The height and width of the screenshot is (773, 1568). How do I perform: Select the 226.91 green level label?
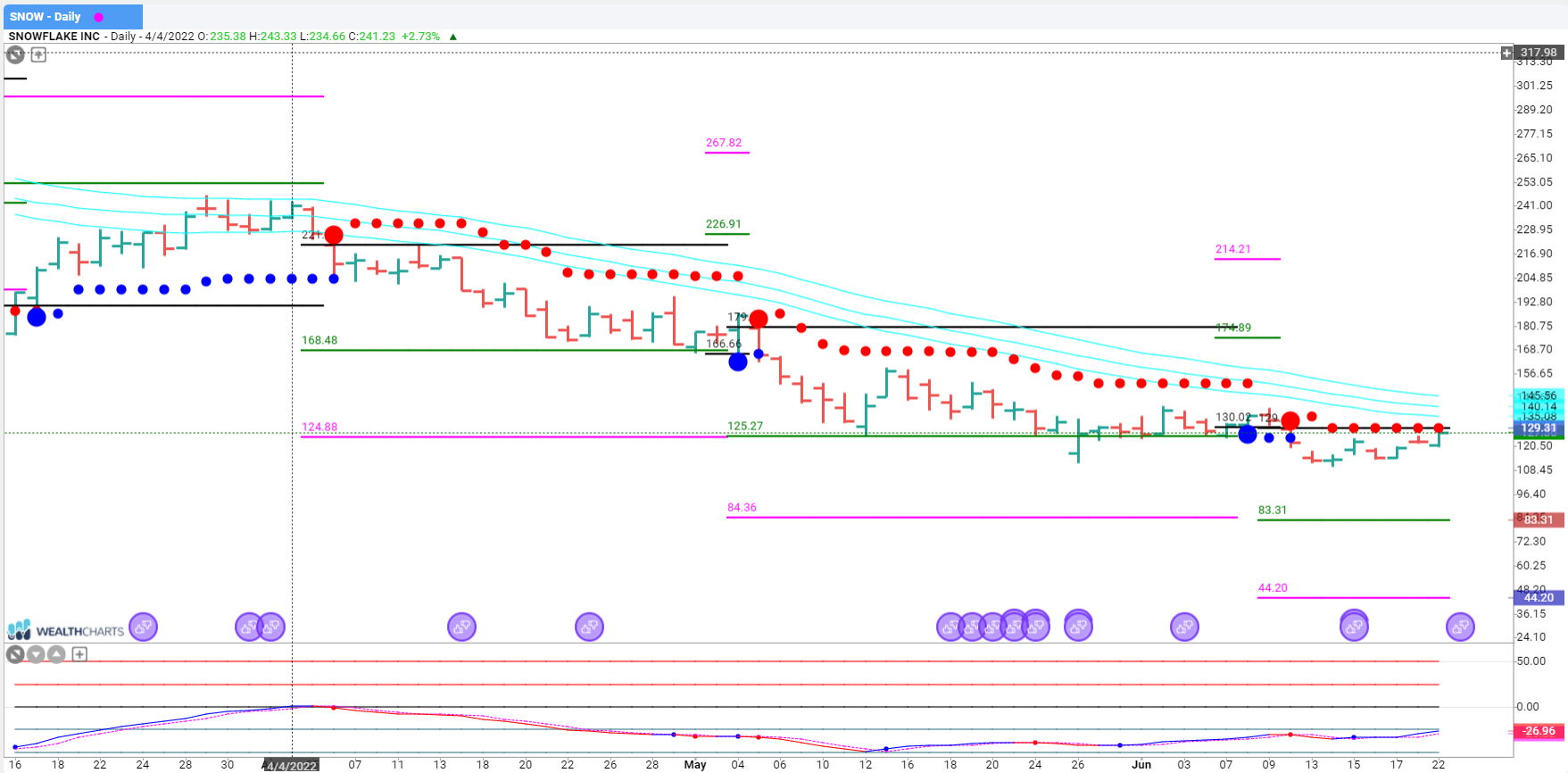coord(724,224)
